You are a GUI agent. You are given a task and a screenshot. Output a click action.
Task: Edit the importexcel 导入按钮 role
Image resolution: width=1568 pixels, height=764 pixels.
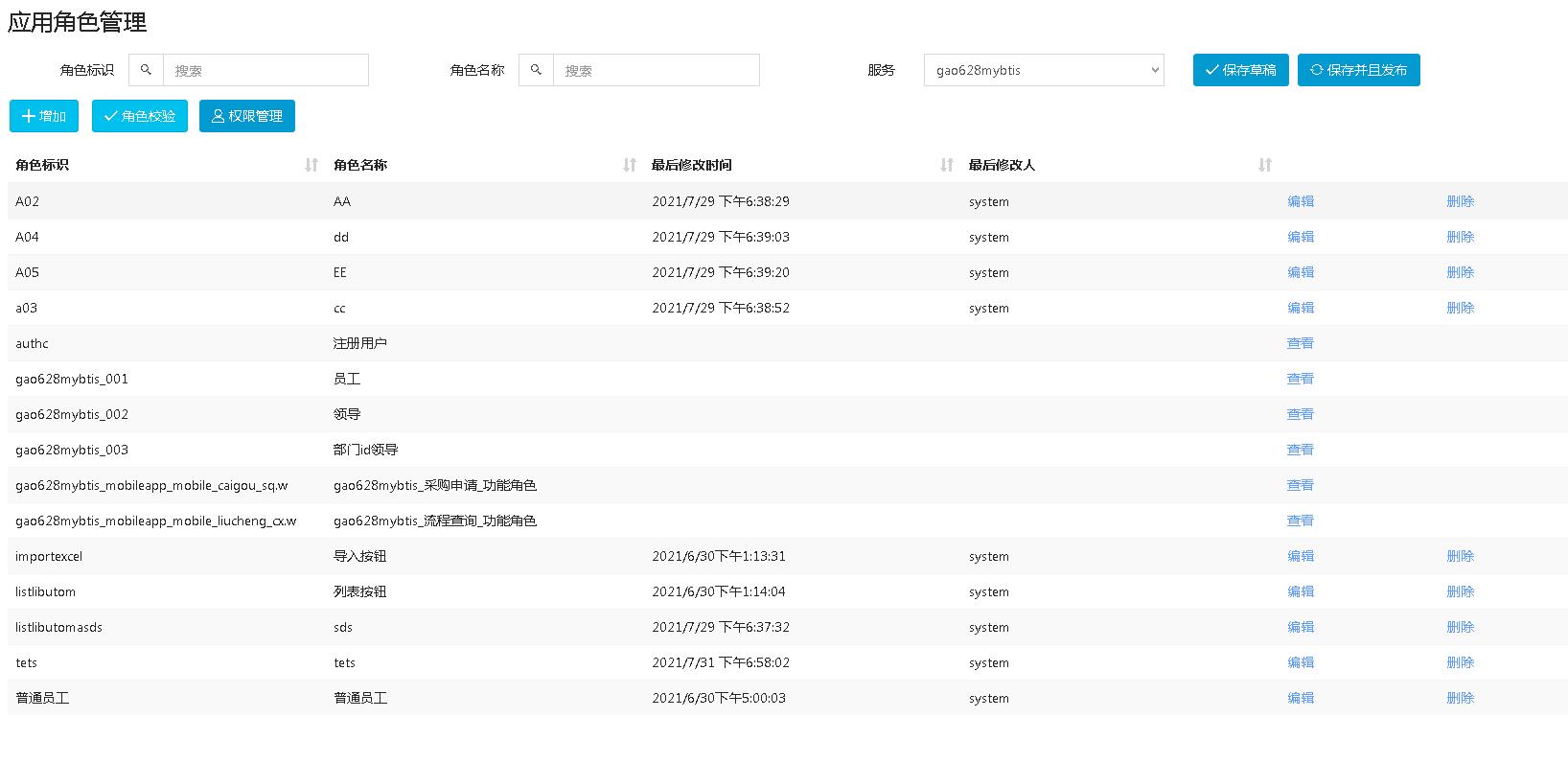tap(1301, 556)
